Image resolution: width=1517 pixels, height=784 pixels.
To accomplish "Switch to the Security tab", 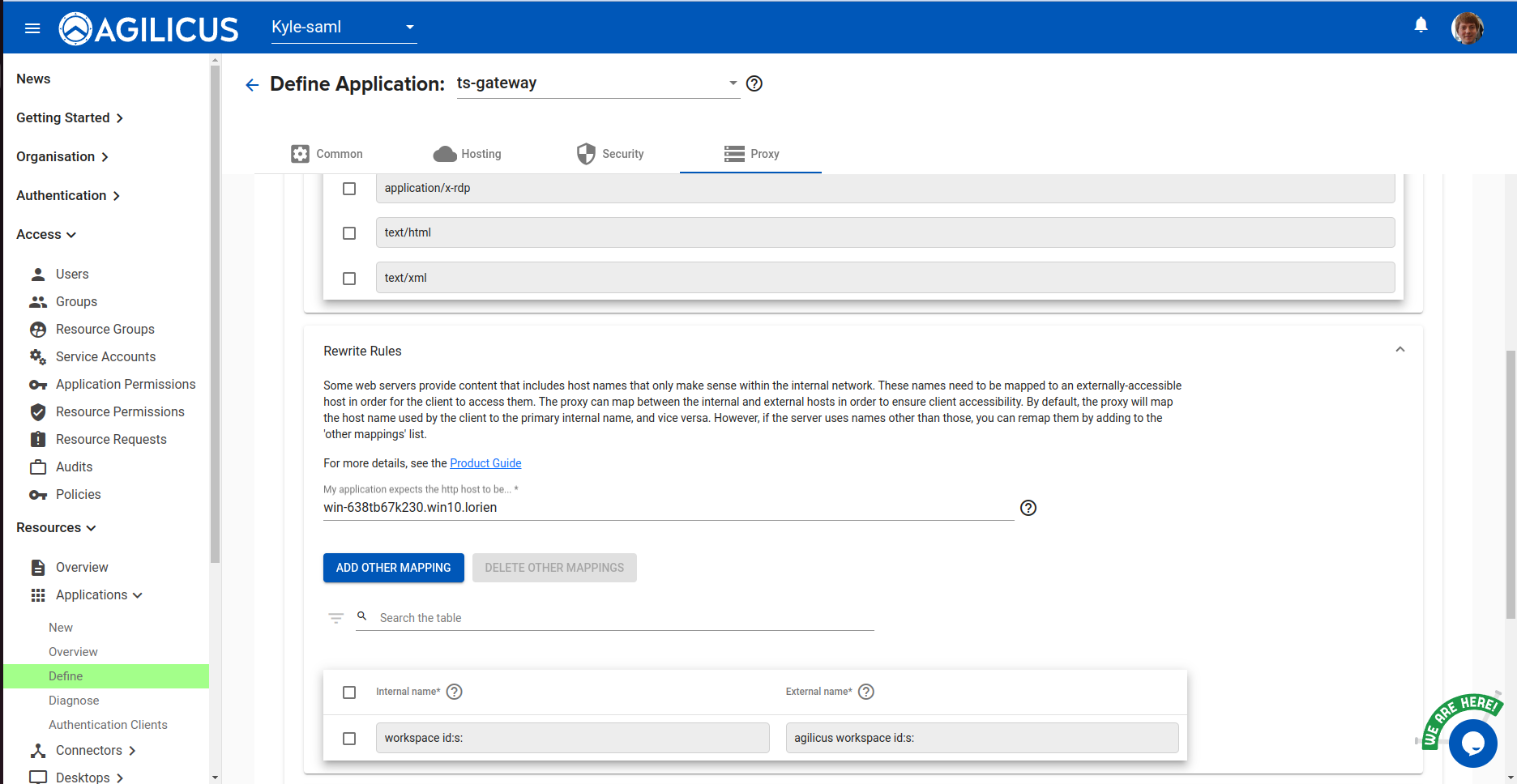I will [611, 153].
